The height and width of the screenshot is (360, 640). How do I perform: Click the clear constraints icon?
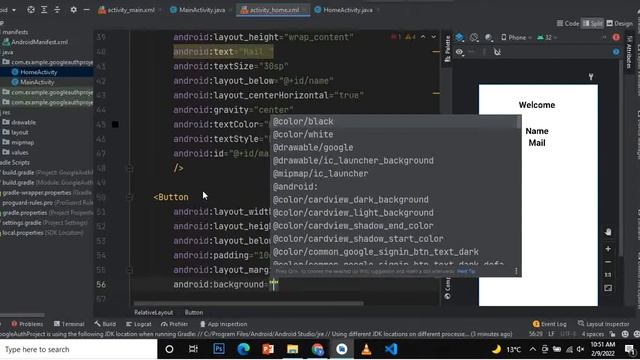coord(497,52)
